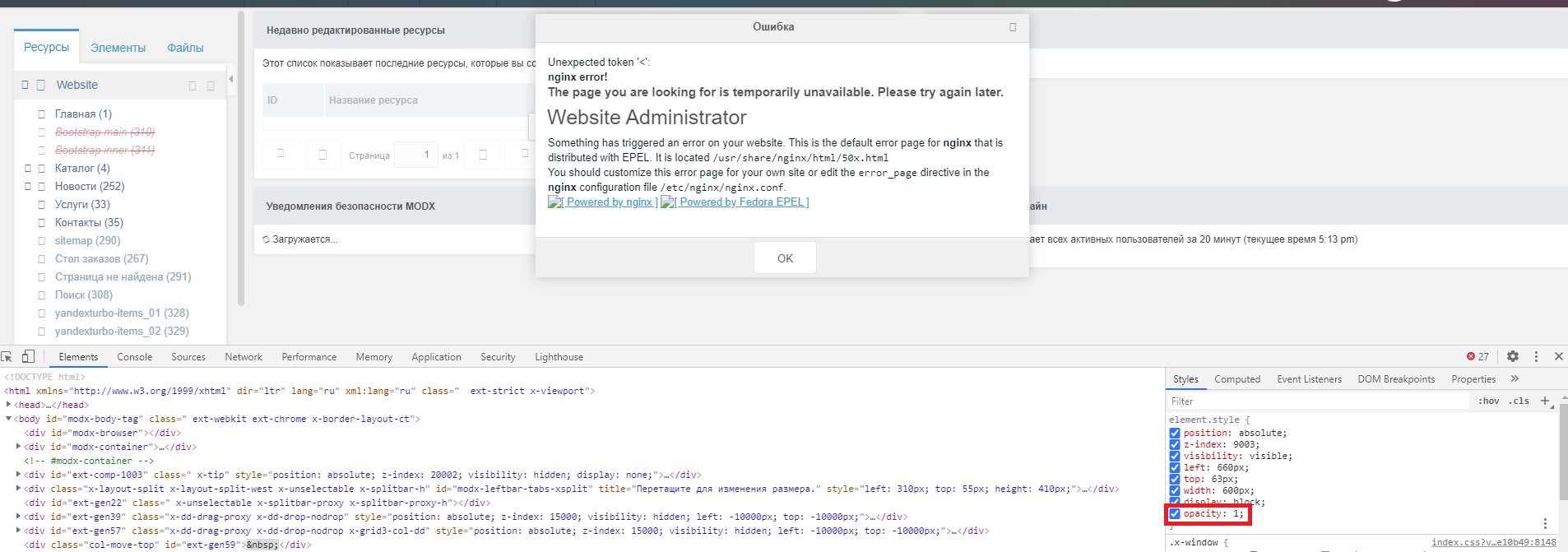Switch to the Элементы tab

pyautogui.click(x=118, y=48)
